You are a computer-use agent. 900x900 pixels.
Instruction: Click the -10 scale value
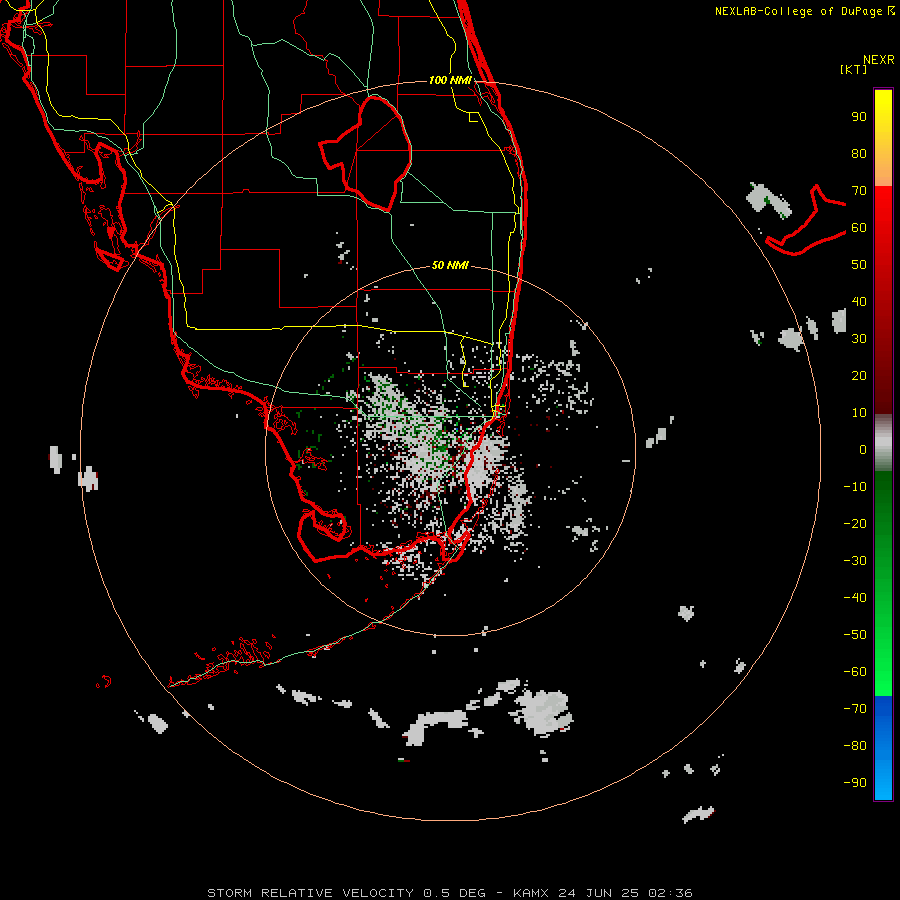point(855,487)
